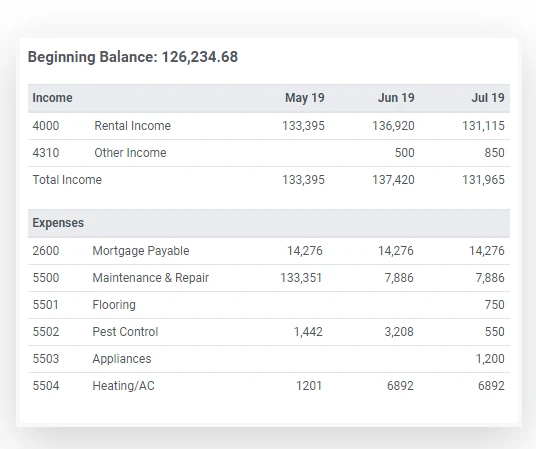536x449 pixels.
Task: Select account code 4310
Action: click(x=46, y=153)
